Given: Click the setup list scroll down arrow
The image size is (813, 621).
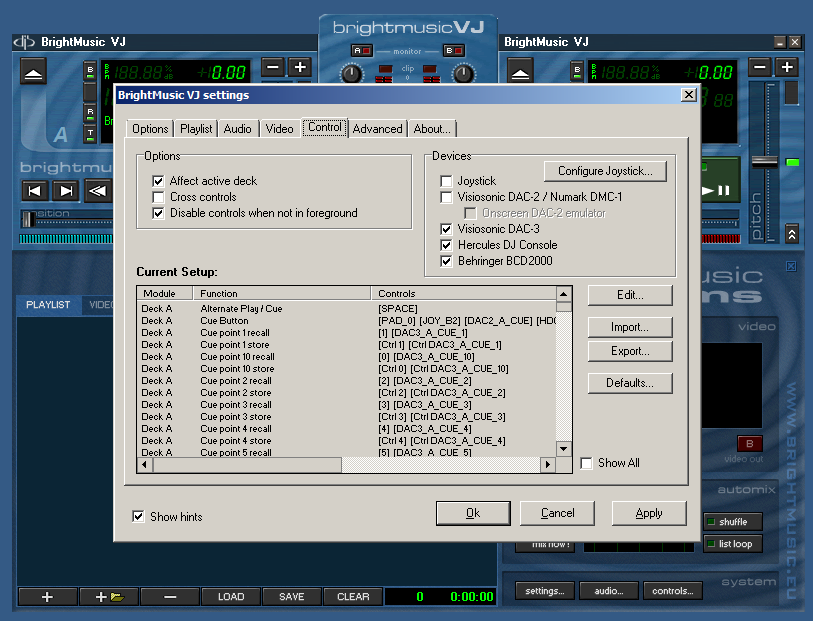Looking at the screenshot, I should coord(564,449).
